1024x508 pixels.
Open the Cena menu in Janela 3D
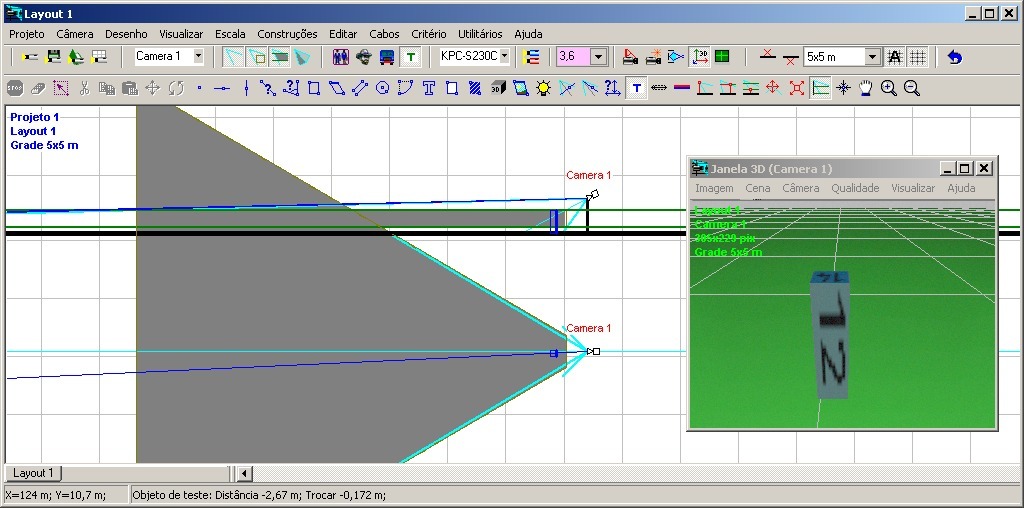[x=758, y=188]
